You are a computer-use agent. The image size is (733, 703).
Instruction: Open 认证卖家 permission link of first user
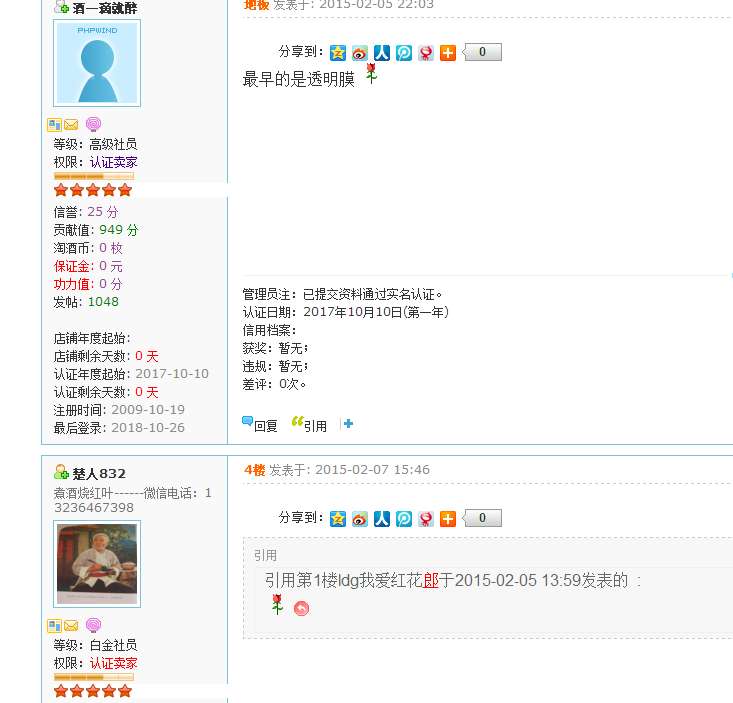pos(114,162)
